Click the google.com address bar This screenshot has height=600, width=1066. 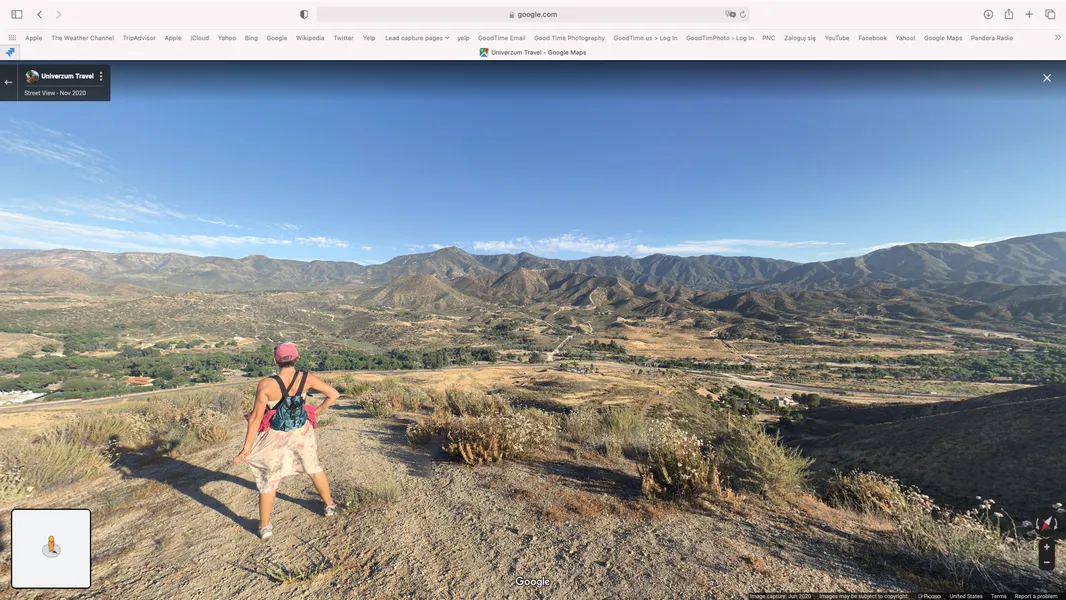[x=532, y=14]
